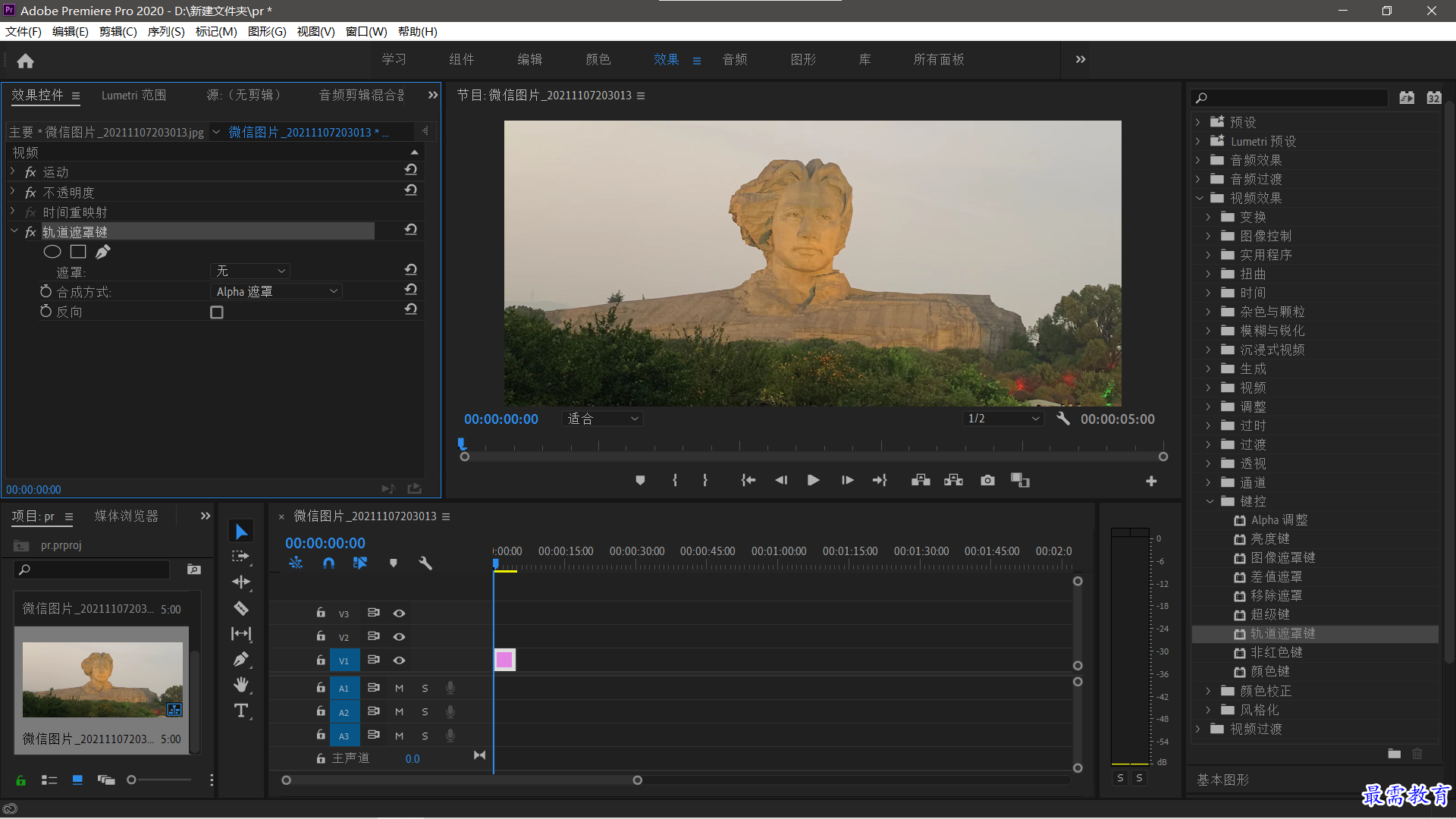Reset the 不透明度 effect
Viewport: 1456px width, 819px height.
pos(411,190)
